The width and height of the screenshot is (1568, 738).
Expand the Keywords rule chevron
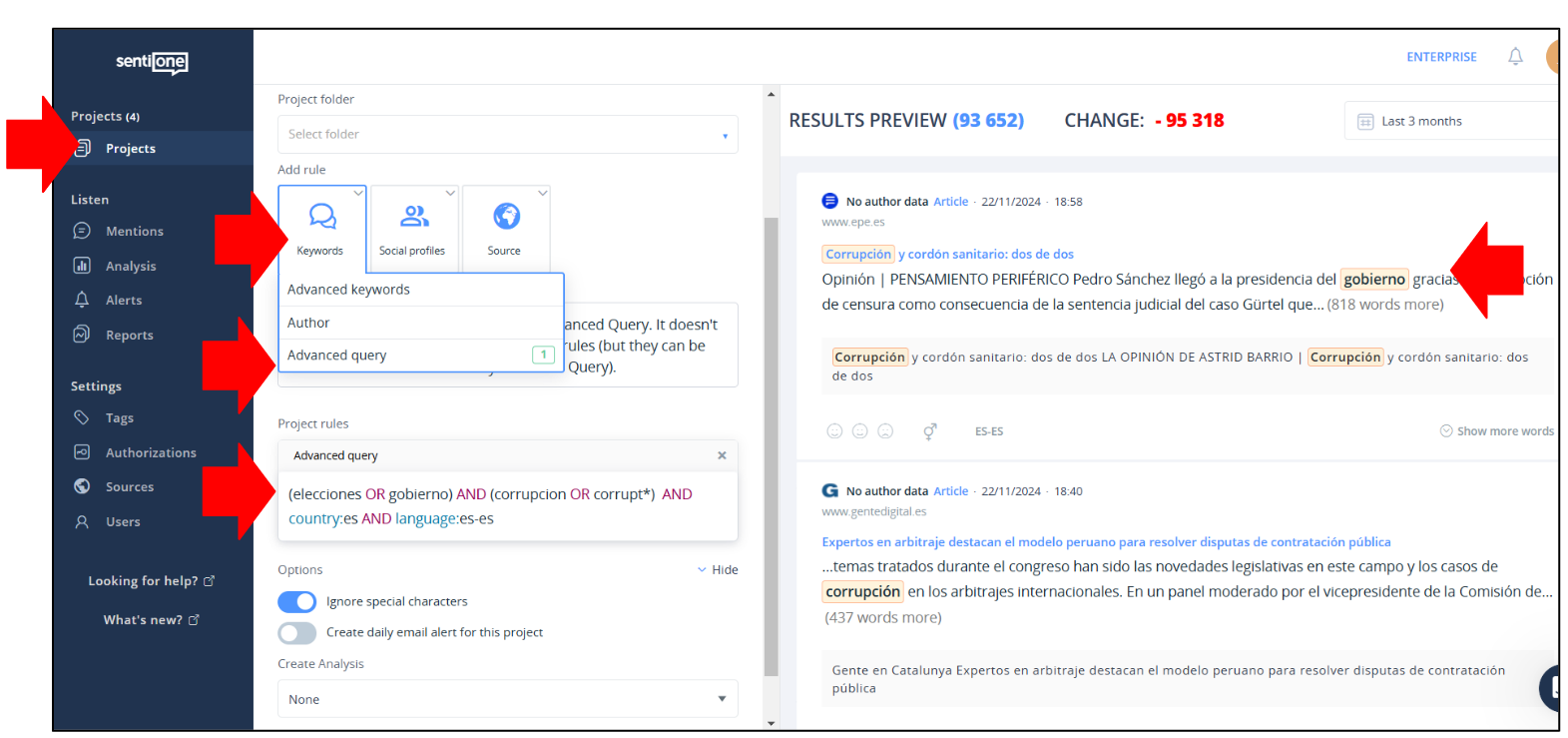click(358, 193)
